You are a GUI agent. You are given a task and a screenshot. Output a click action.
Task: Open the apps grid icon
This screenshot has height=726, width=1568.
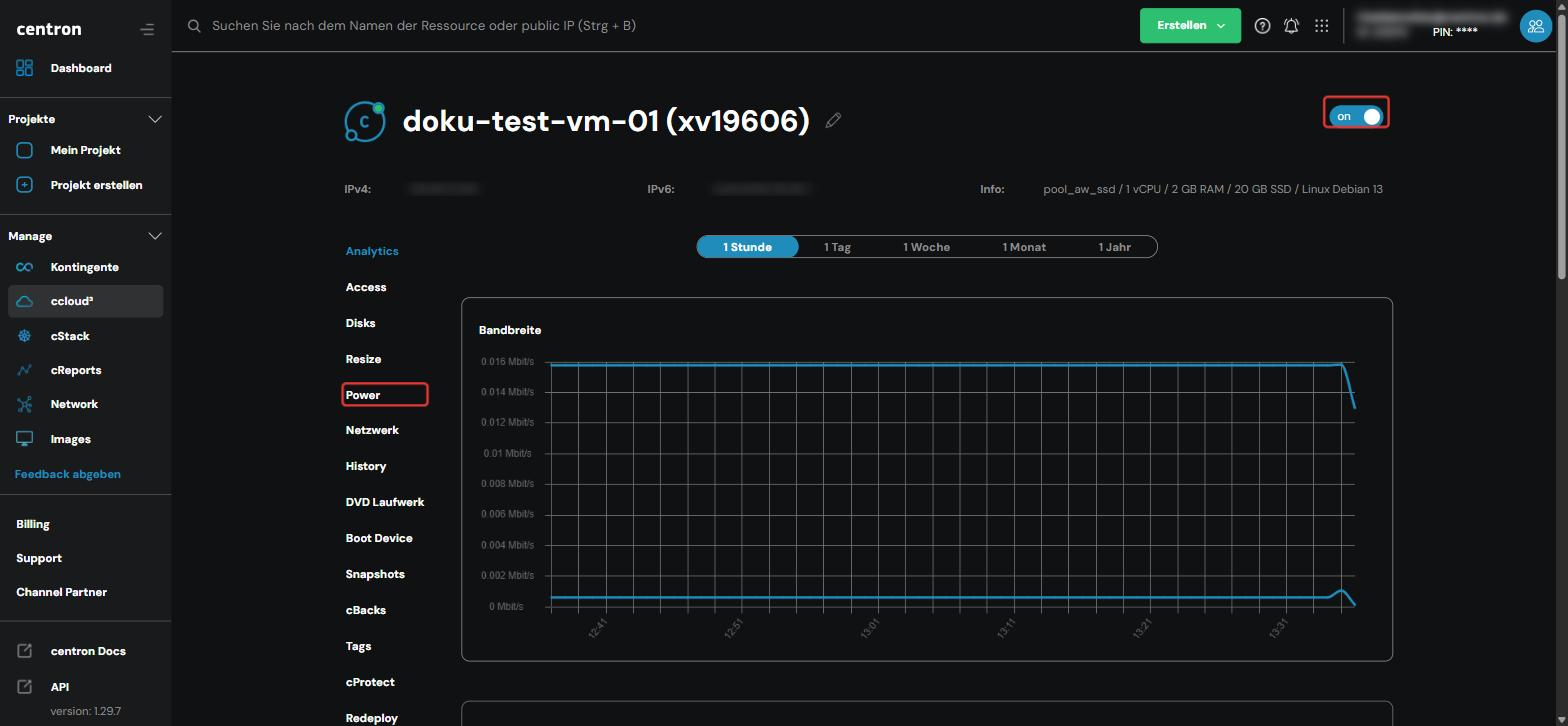pyautogui.click(x=1321, y=26)
